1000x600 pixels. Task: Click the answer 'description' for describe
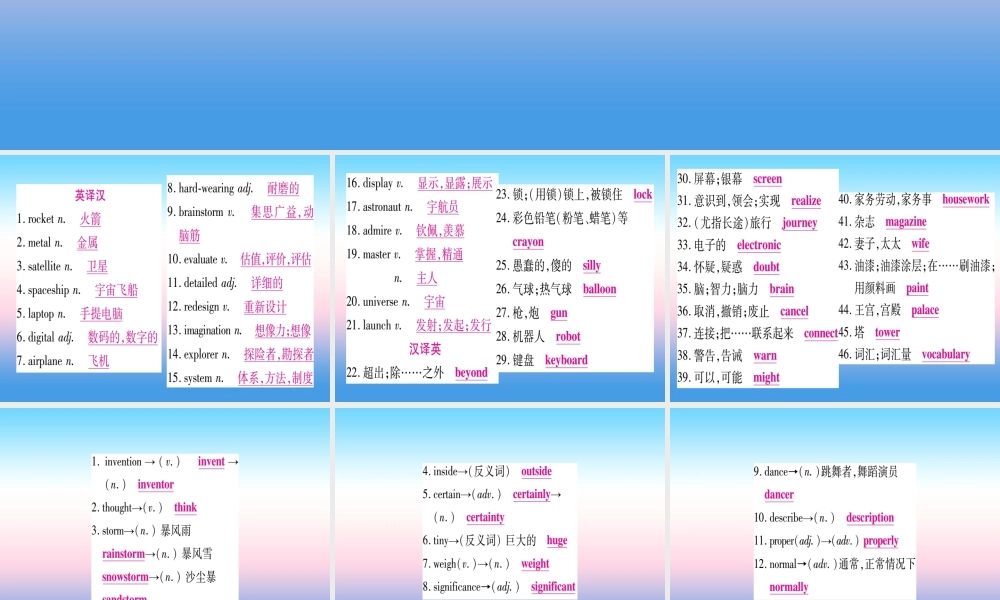870,518
